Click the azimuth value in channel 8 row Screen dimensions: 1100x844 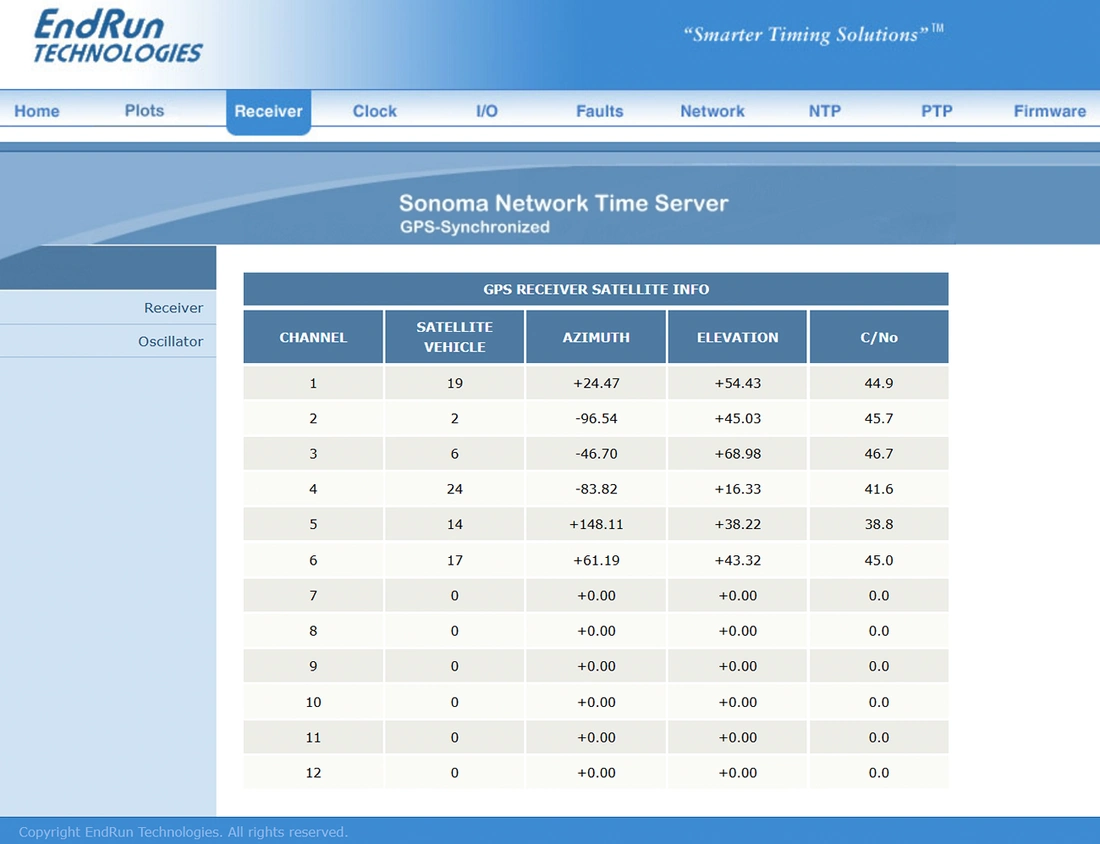[596, 631]
